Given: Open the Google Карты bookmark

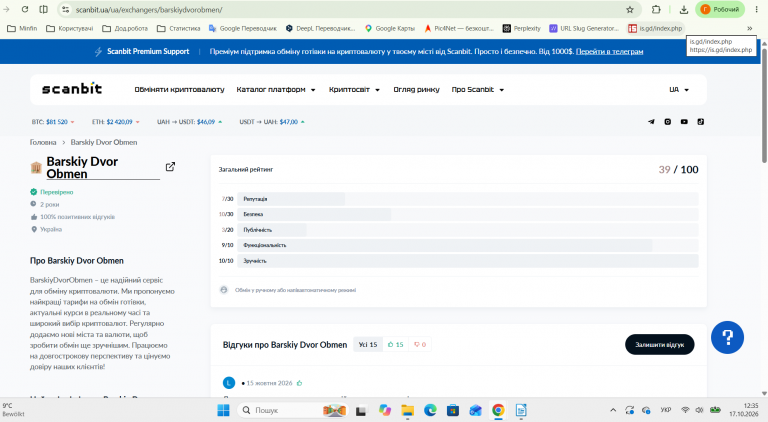Looking at the screenshot, I should (390, 28).
